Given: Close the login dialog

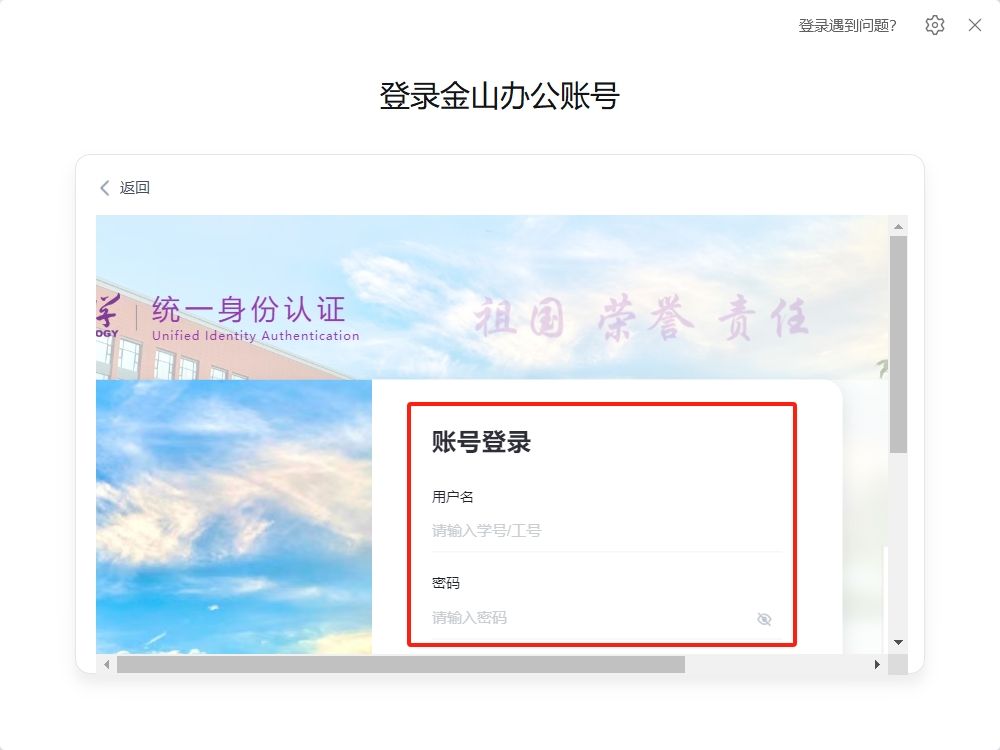Looking at the screenshot, I should point(974,26).
